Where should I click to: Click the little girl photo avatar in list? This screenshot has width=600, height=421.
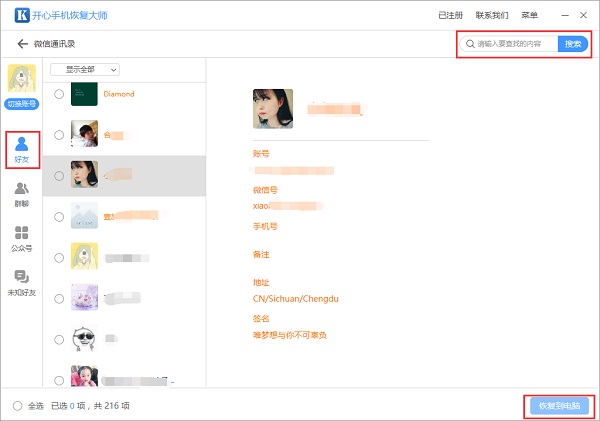tap(84, 376)
